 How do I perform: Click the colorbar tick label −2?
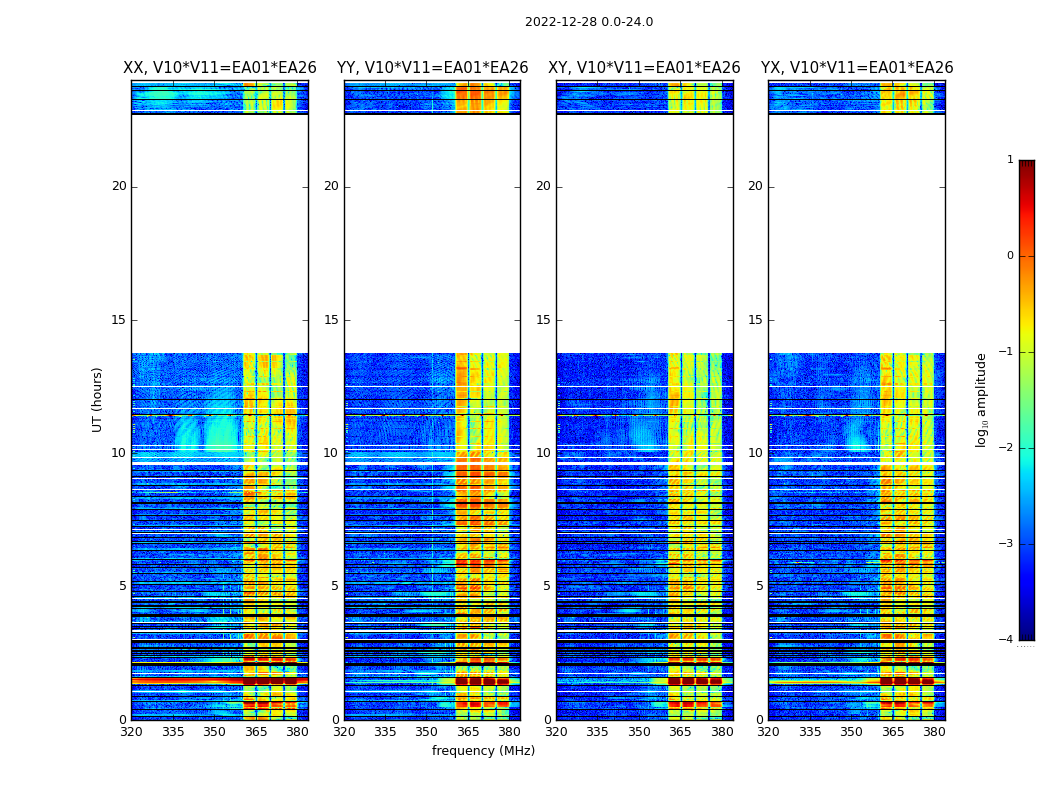1006,448
